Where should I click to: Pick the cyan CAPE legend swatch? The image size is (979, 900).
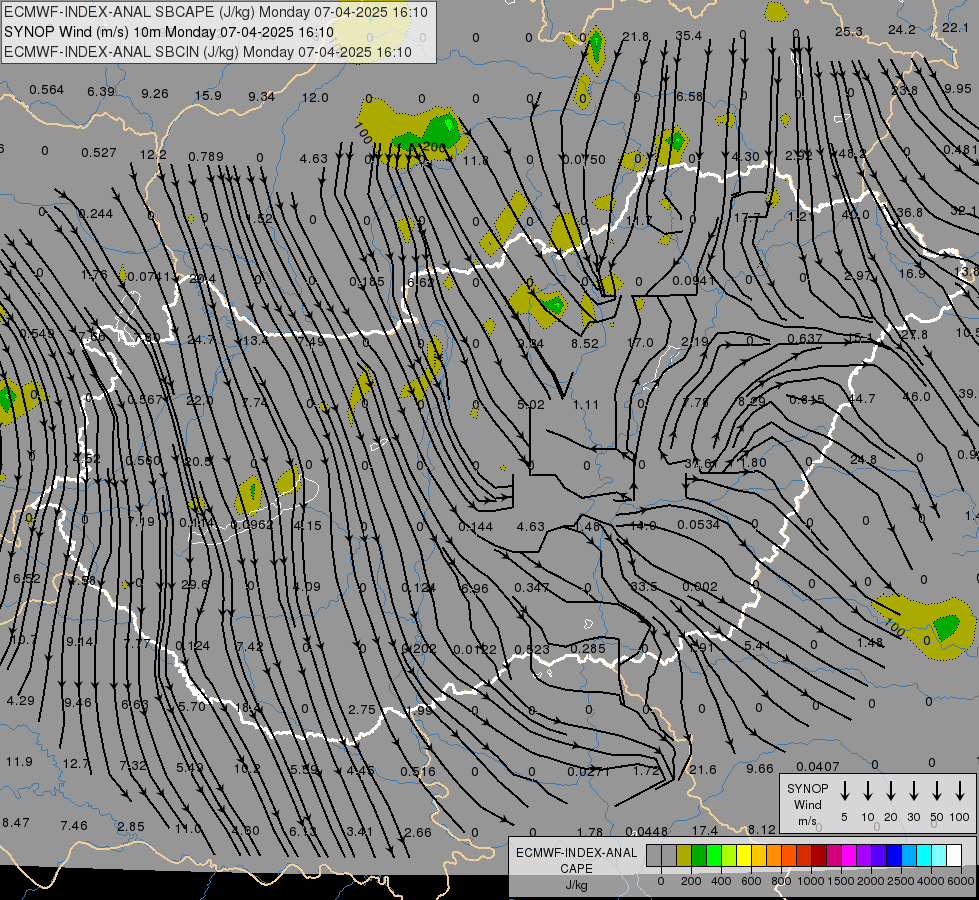coord(924,856)
